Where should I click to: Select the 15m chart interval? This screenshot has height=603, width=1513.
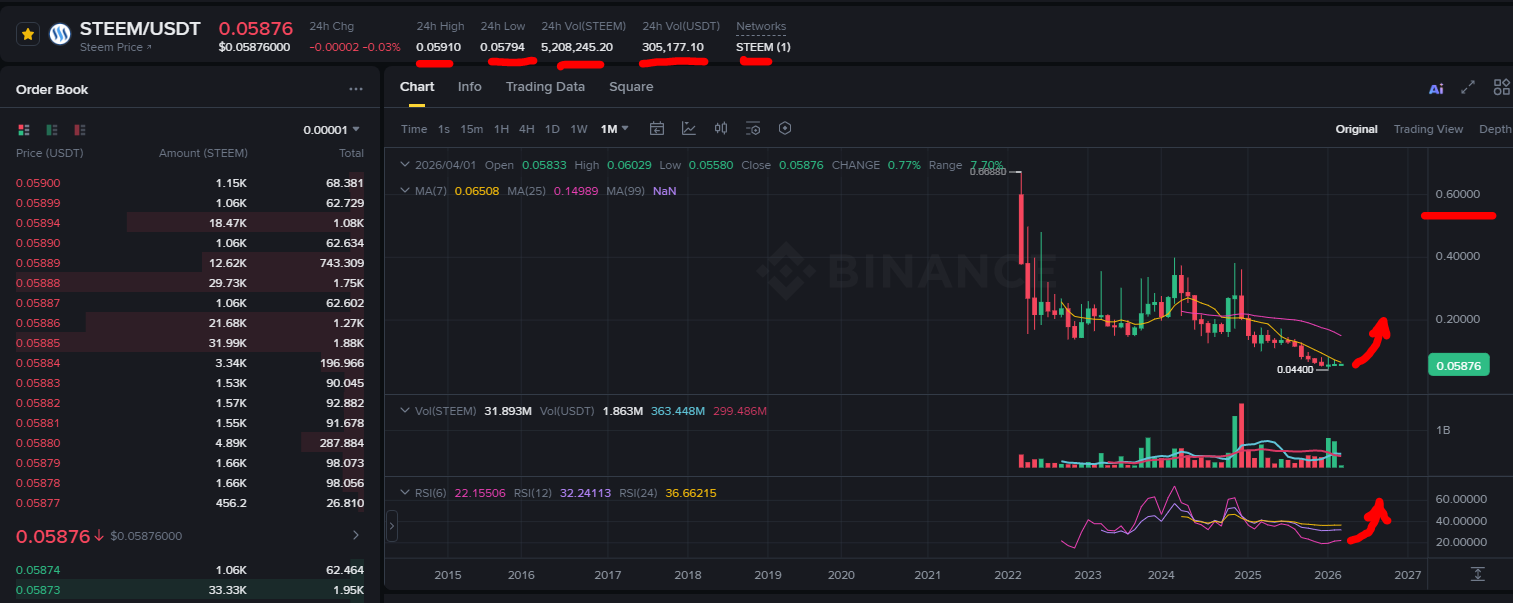pos(472,129)
